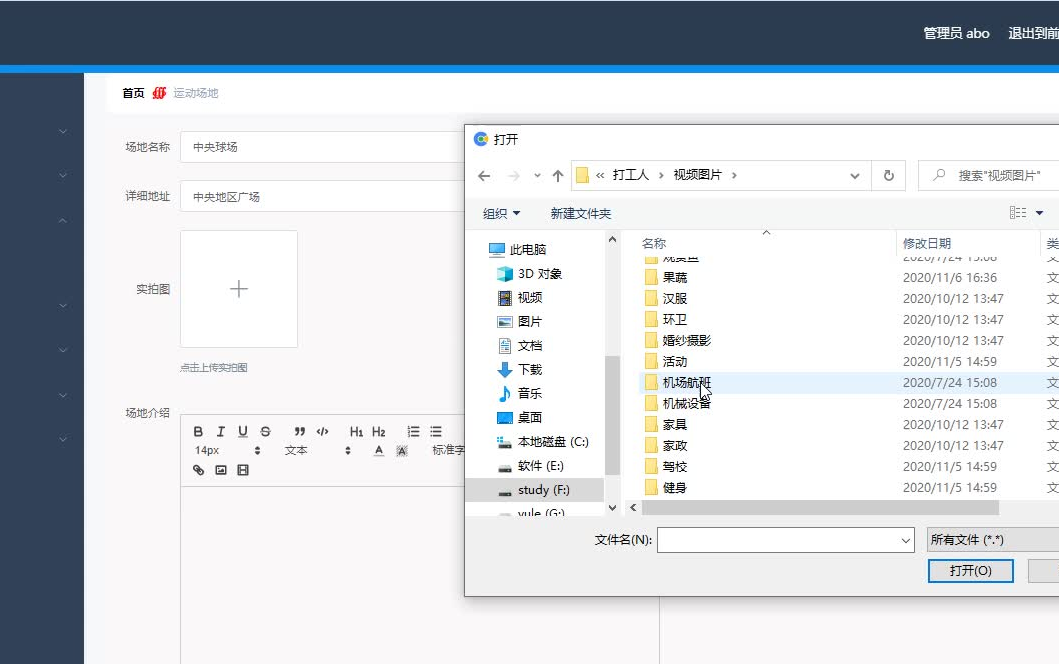Screen dimensions: 1059x664
Task: Apply italic formatting to text
Action: pyautogui.click(x=221, y=431)
